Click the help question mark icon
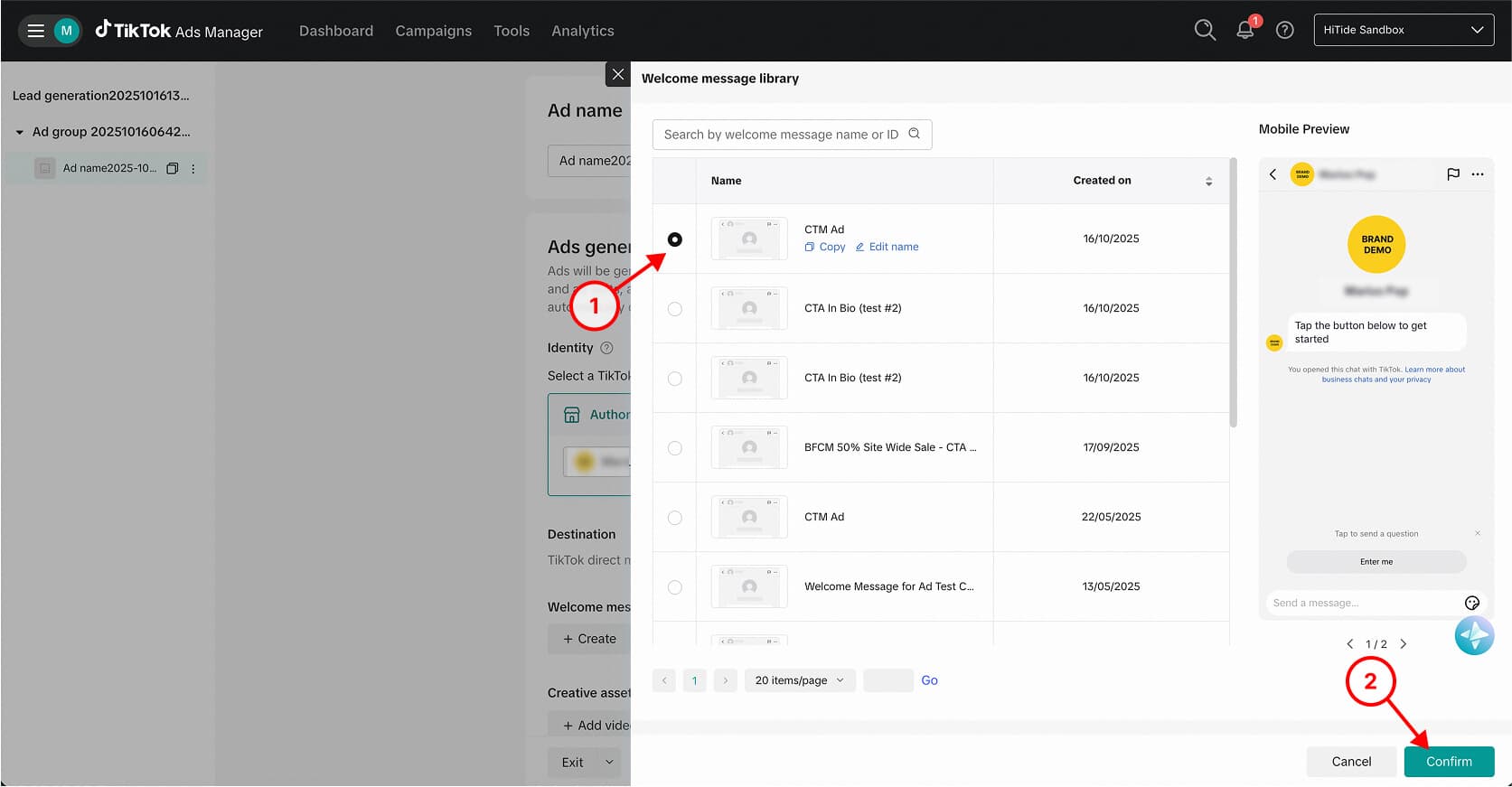 coord(1284,30)
